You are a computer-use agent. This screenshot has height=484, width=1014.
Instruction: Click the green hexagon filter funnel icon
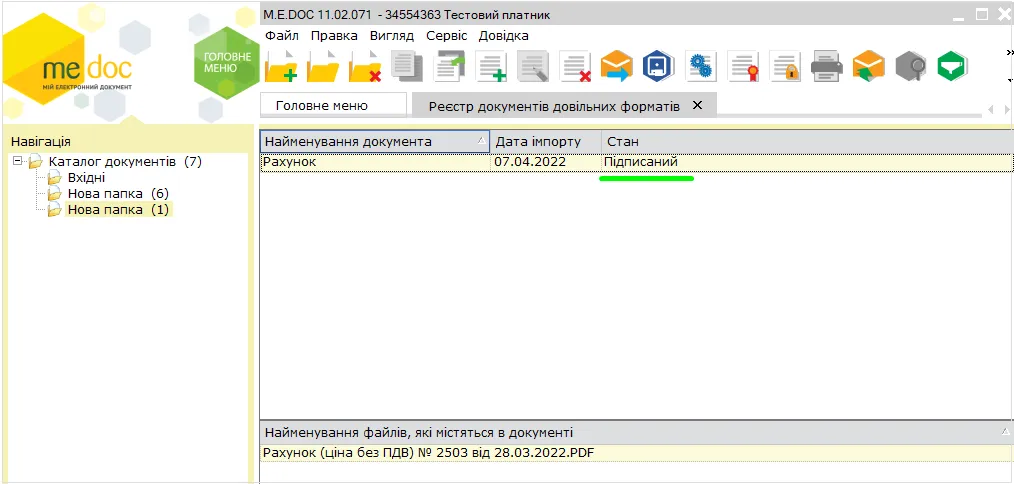(952, 65)
